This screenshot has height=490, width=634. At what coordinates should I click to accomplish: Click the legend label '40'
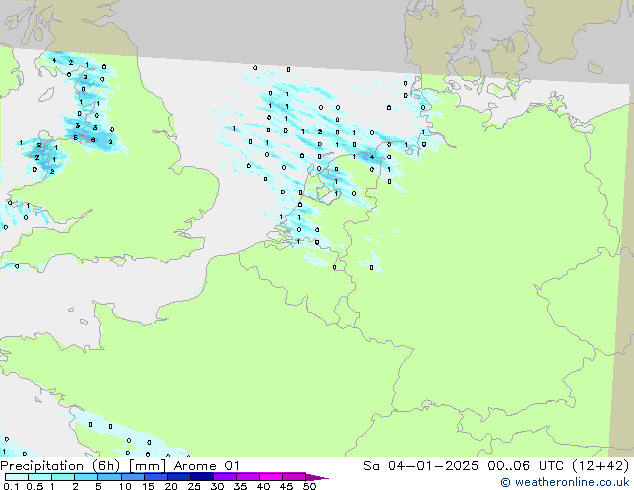pyautogui.click(x=263, y=486)
